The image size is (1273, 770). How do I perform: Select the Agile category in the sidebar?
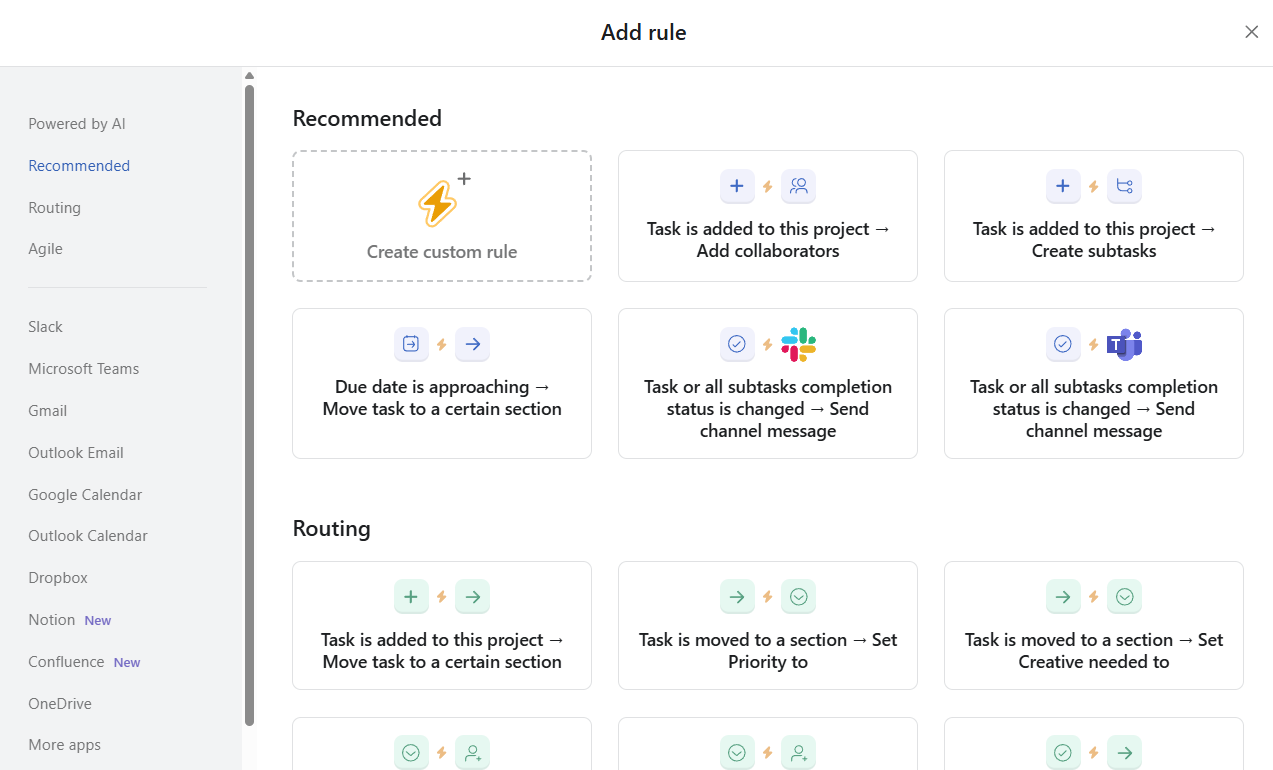click(45, 248)
